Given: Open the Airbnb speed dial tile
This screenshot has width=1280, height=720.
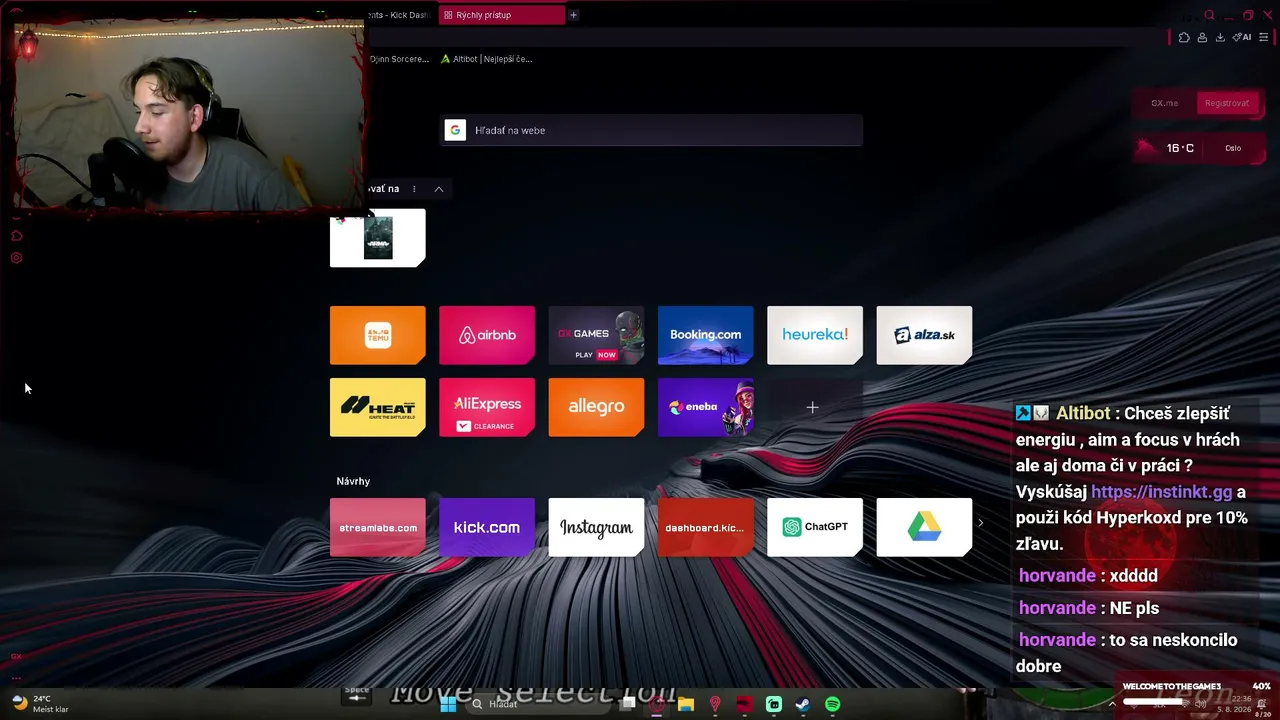Looking at the screenshot, I should point(487,335).
